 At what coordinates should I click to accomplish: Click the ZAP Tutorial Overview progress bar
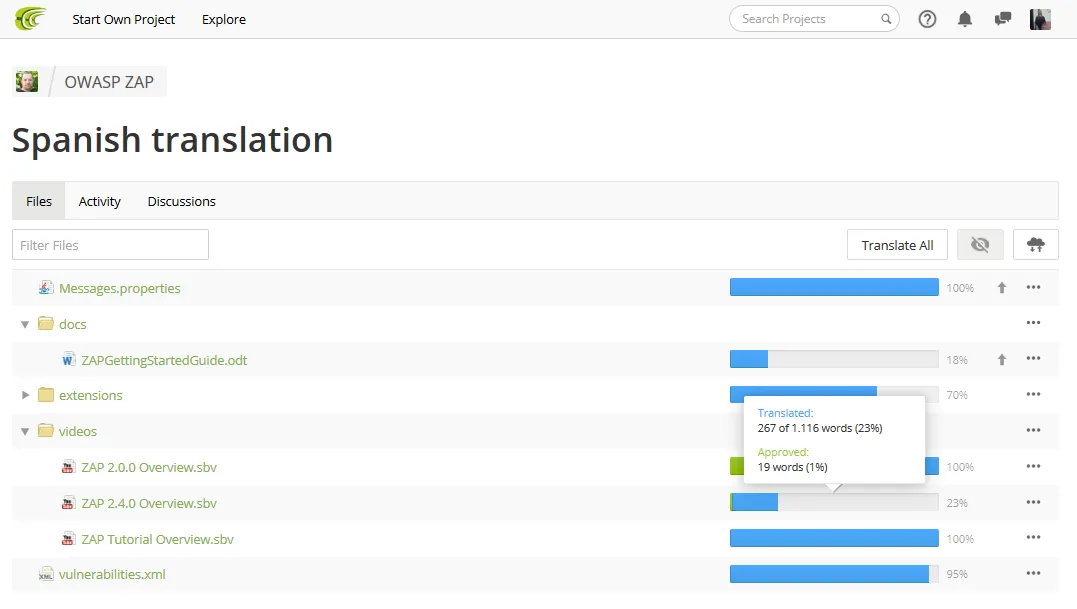(x=834, y=538)
